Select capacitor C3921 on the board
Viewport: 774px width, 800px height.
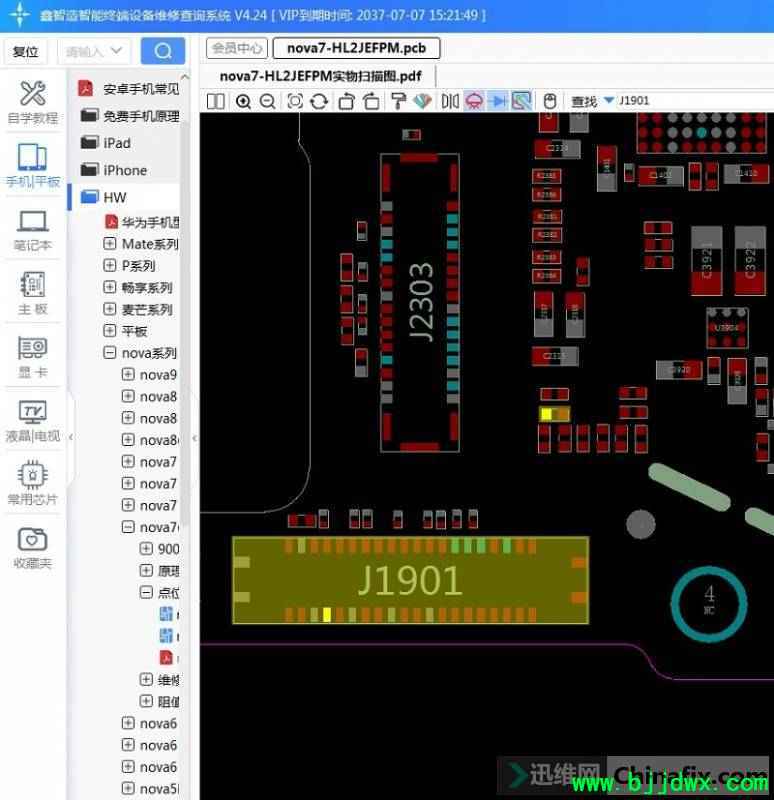(706, 260)
